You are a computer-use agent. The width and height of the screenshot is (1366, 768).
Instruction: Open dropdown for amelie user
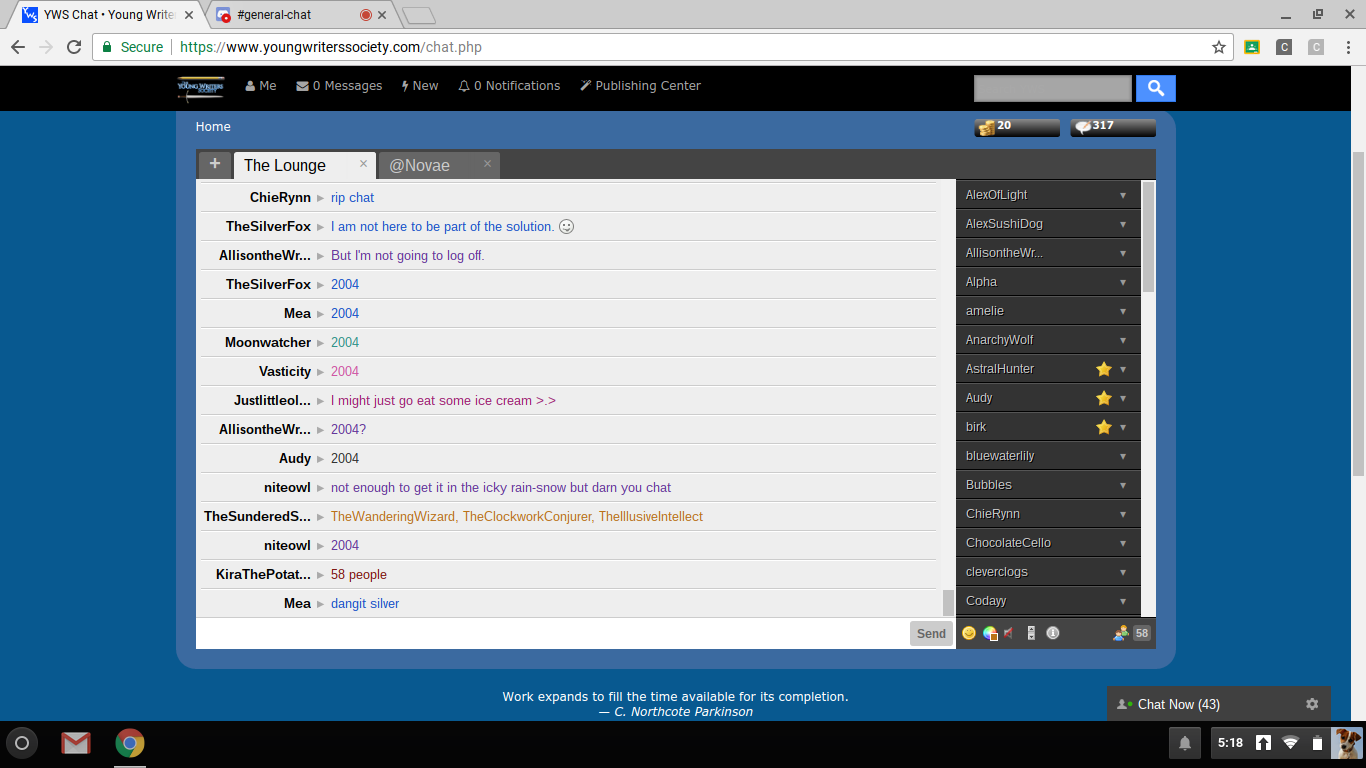point(1123,311)
